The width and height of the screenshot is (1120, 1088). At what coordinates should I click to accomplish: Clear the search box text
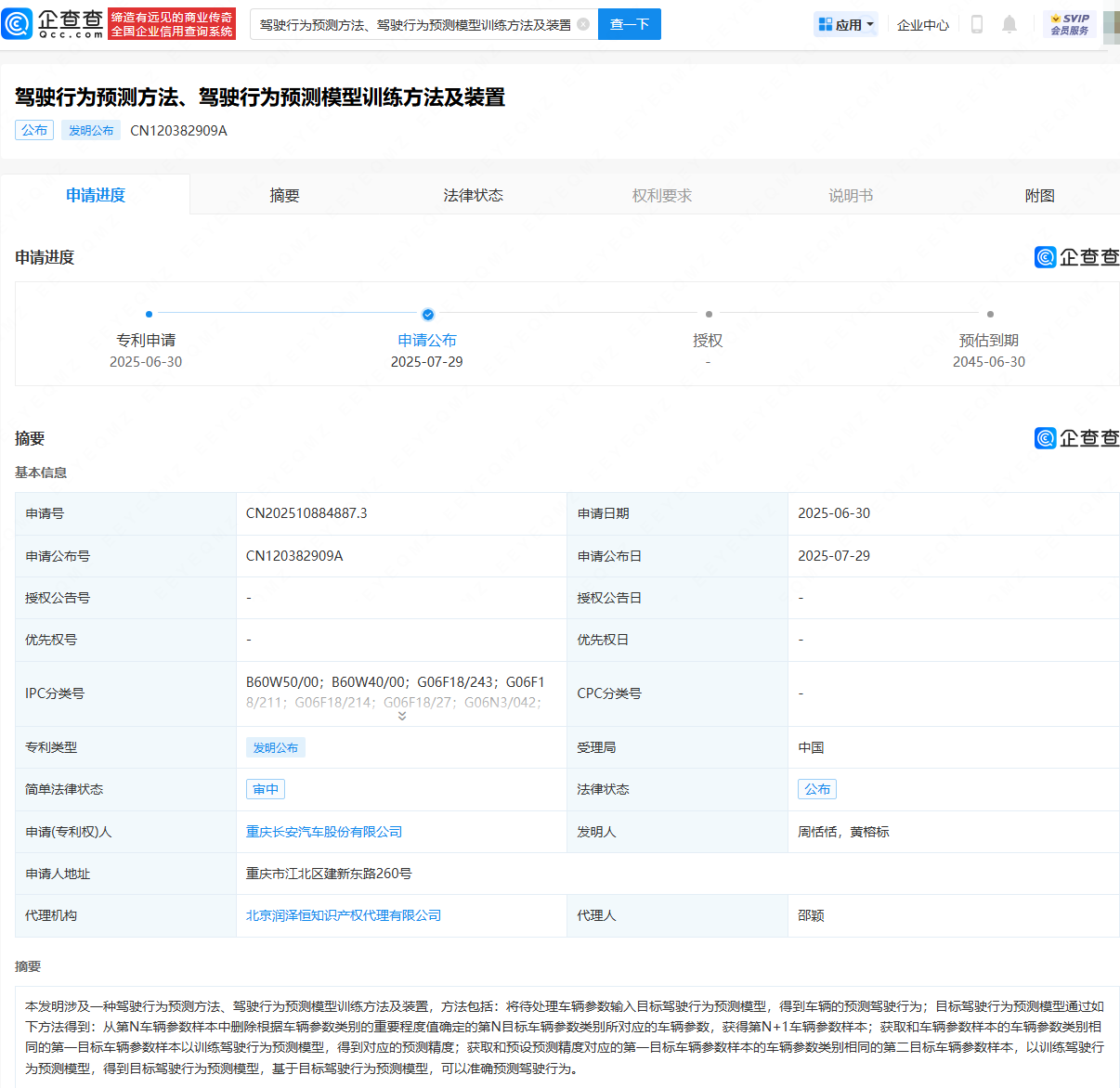click(x=583, y=24)
